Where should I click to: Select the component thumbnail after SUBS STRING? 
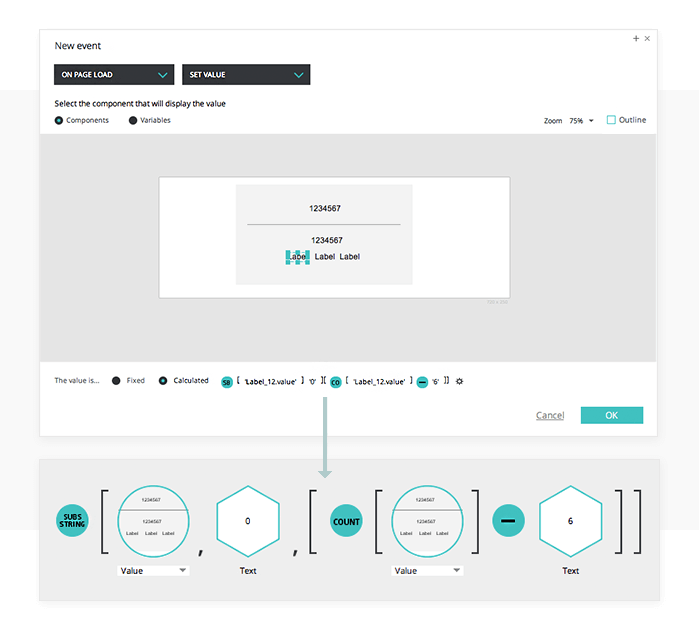point(153,521)
